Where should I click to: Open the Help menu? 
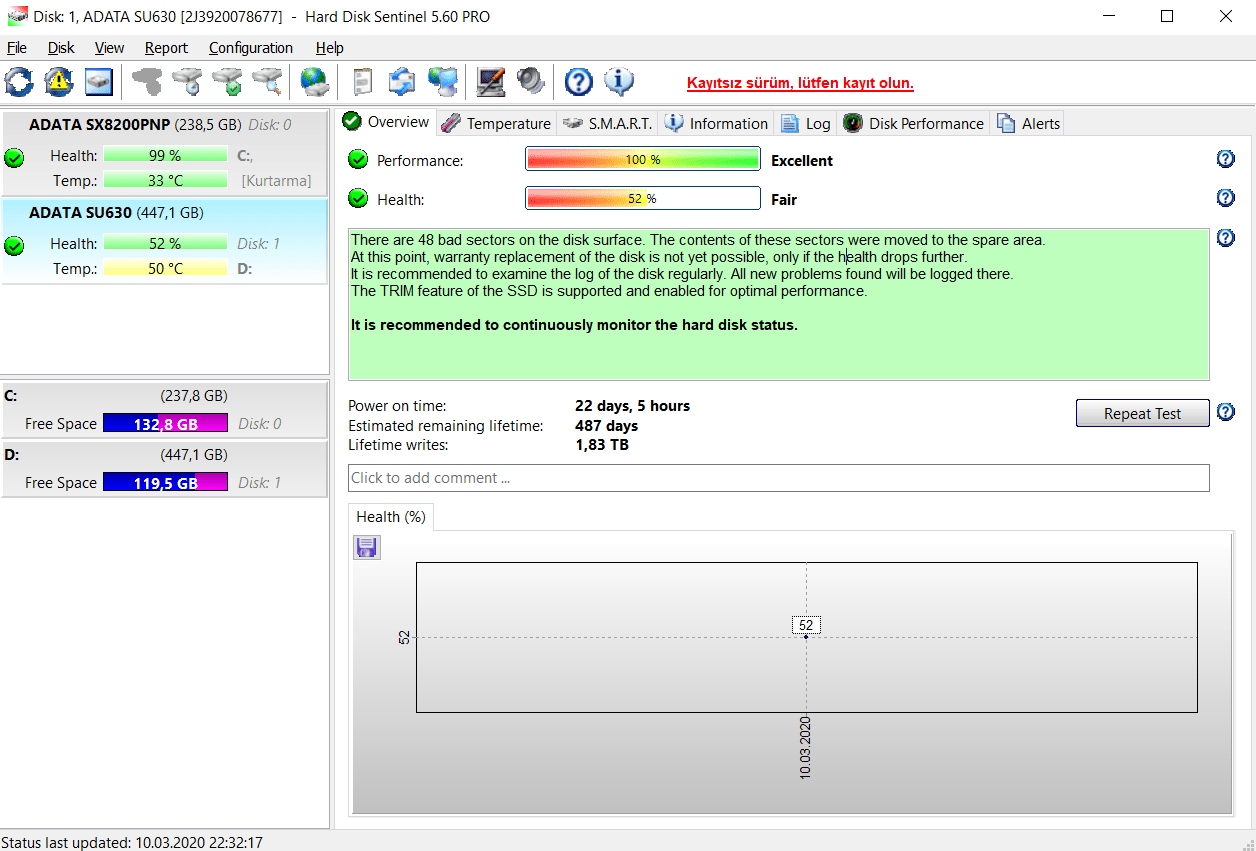(x=330, y=48)
